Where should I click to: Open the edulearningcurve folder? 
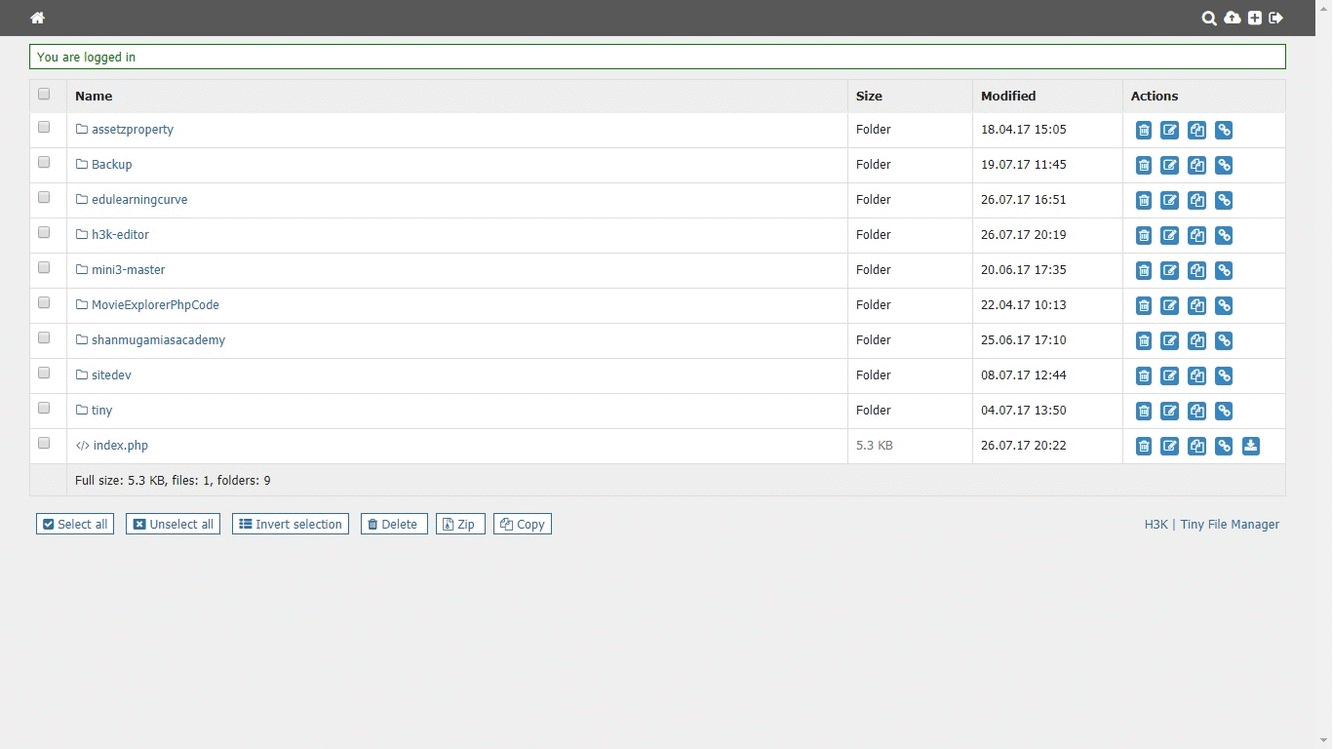[139, 199]
